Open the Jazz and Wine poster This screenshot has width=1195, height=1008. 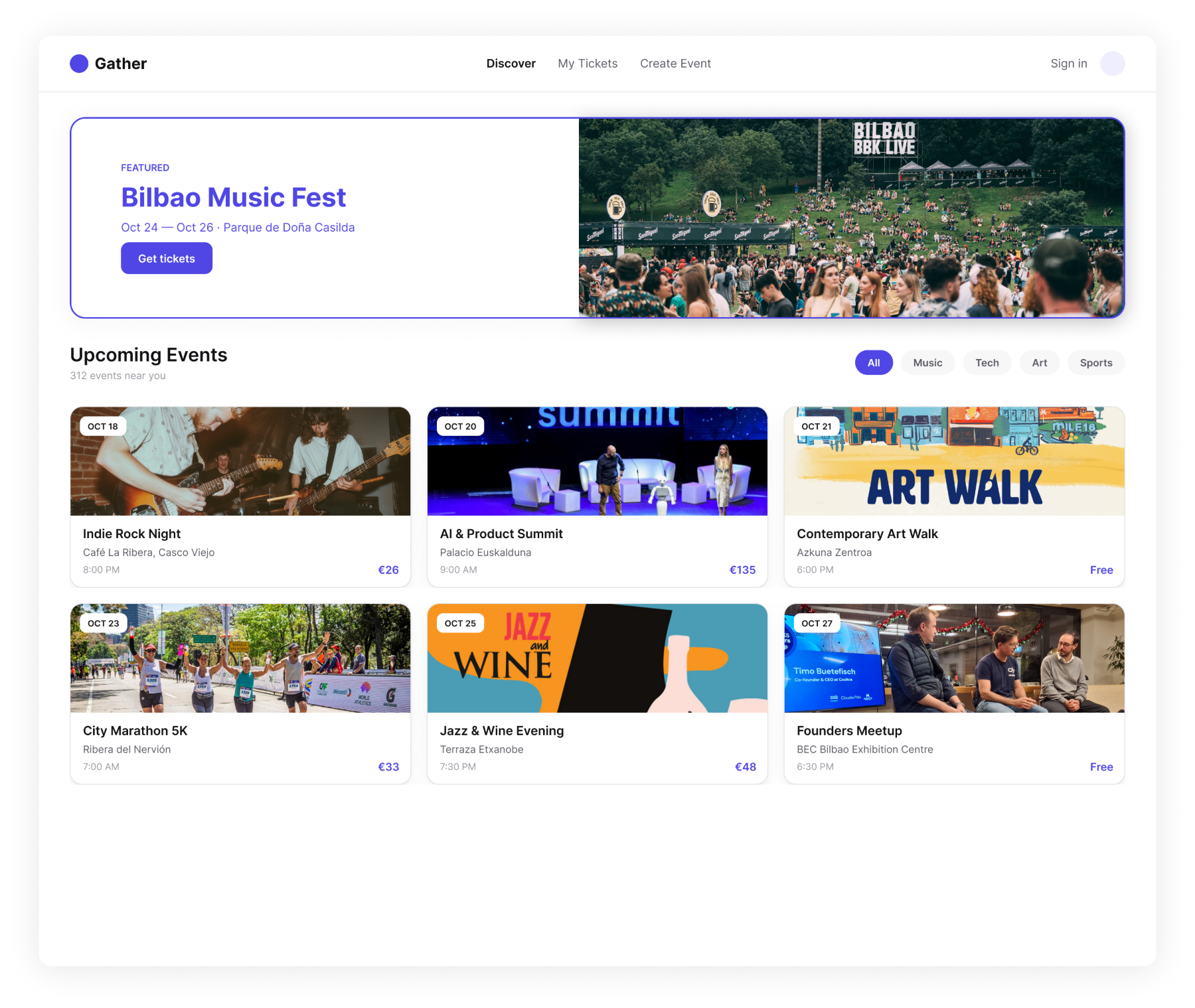[597, 658]
